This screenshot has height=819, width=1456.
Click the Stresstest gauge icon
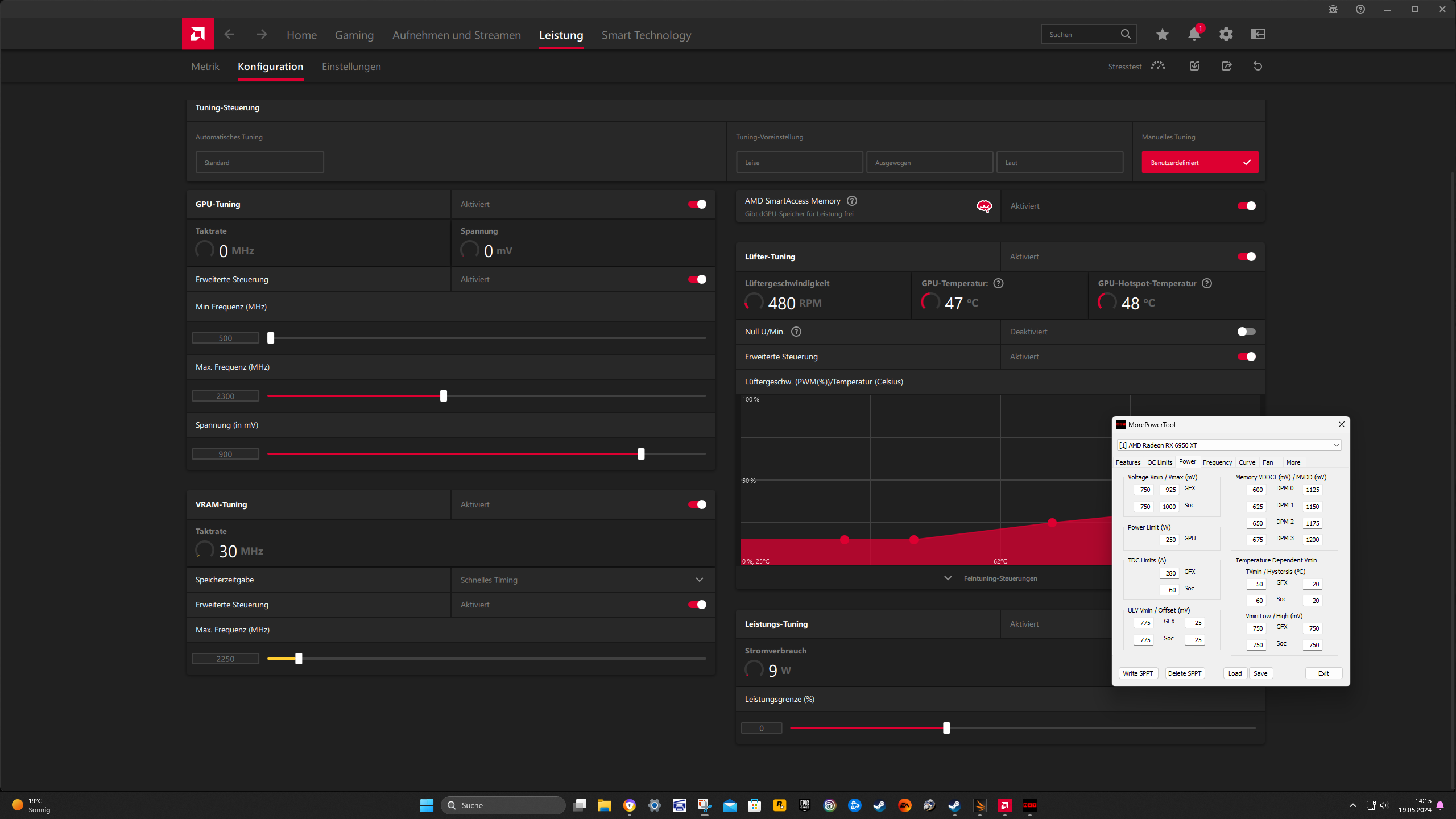click(x=1157, y=66)
